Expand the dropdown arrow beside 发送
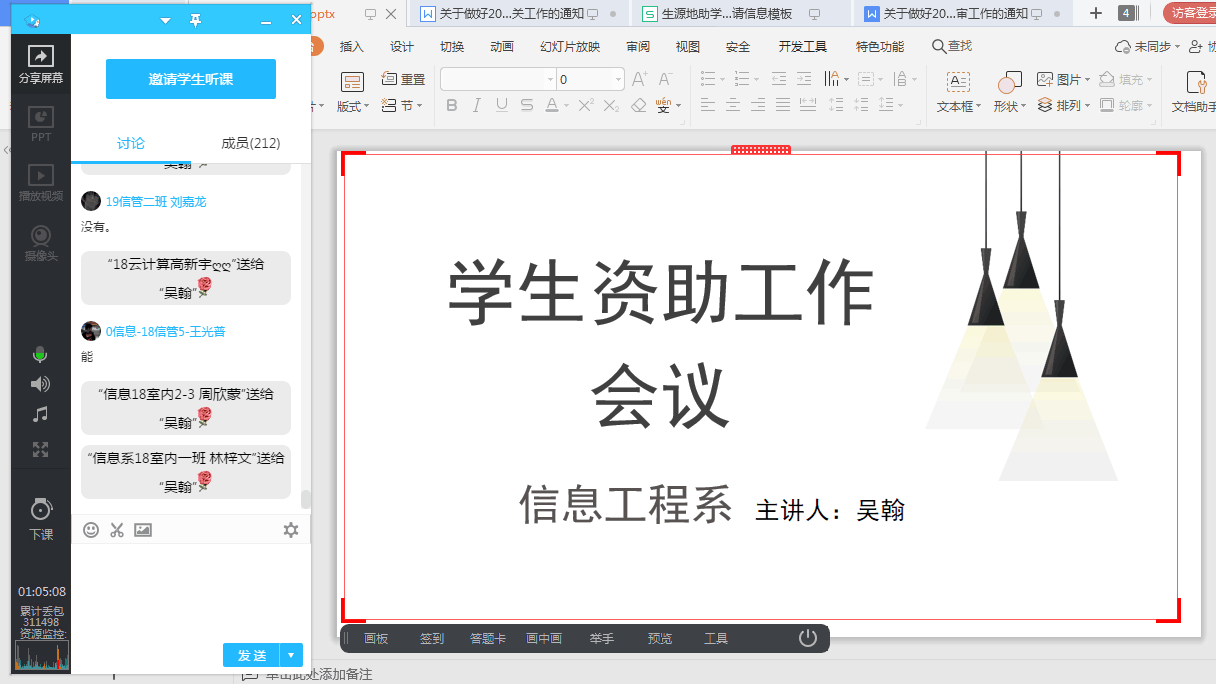The width and height of the screenshot is (1216, 684). pos(291,655)
